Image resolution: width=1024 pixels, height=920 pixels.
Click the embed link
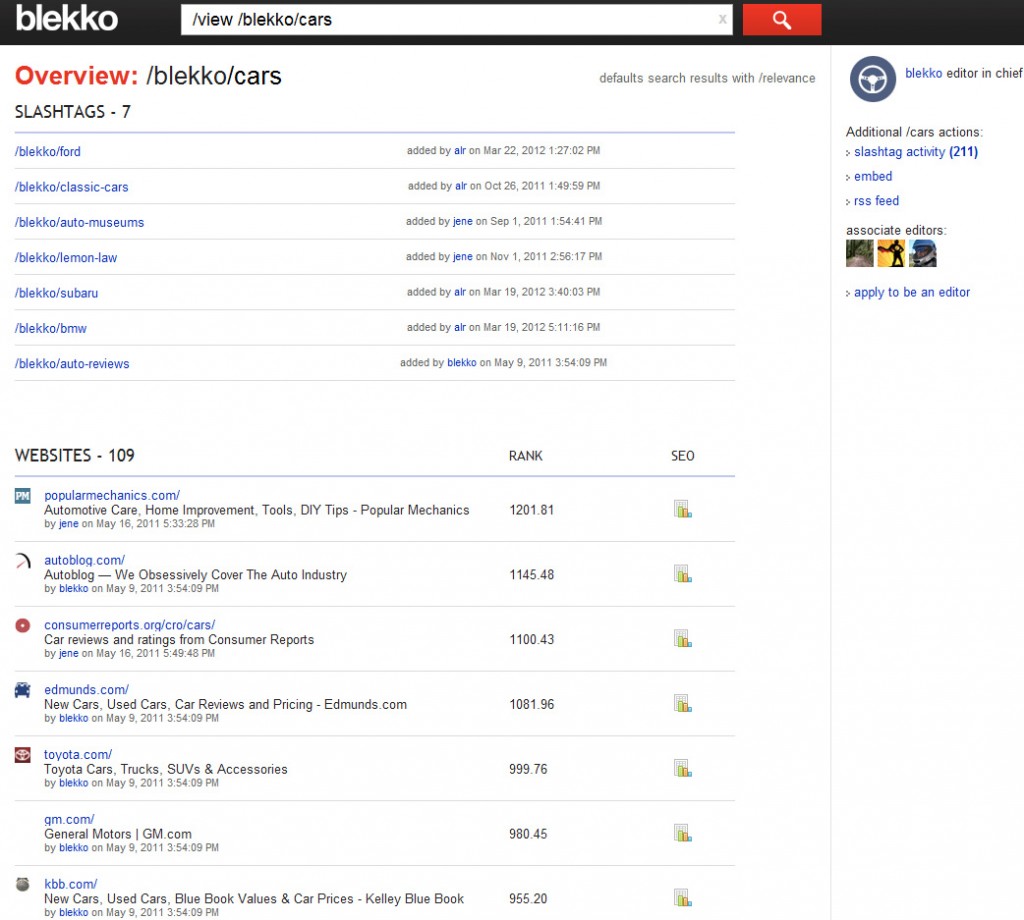coord(872,176)
